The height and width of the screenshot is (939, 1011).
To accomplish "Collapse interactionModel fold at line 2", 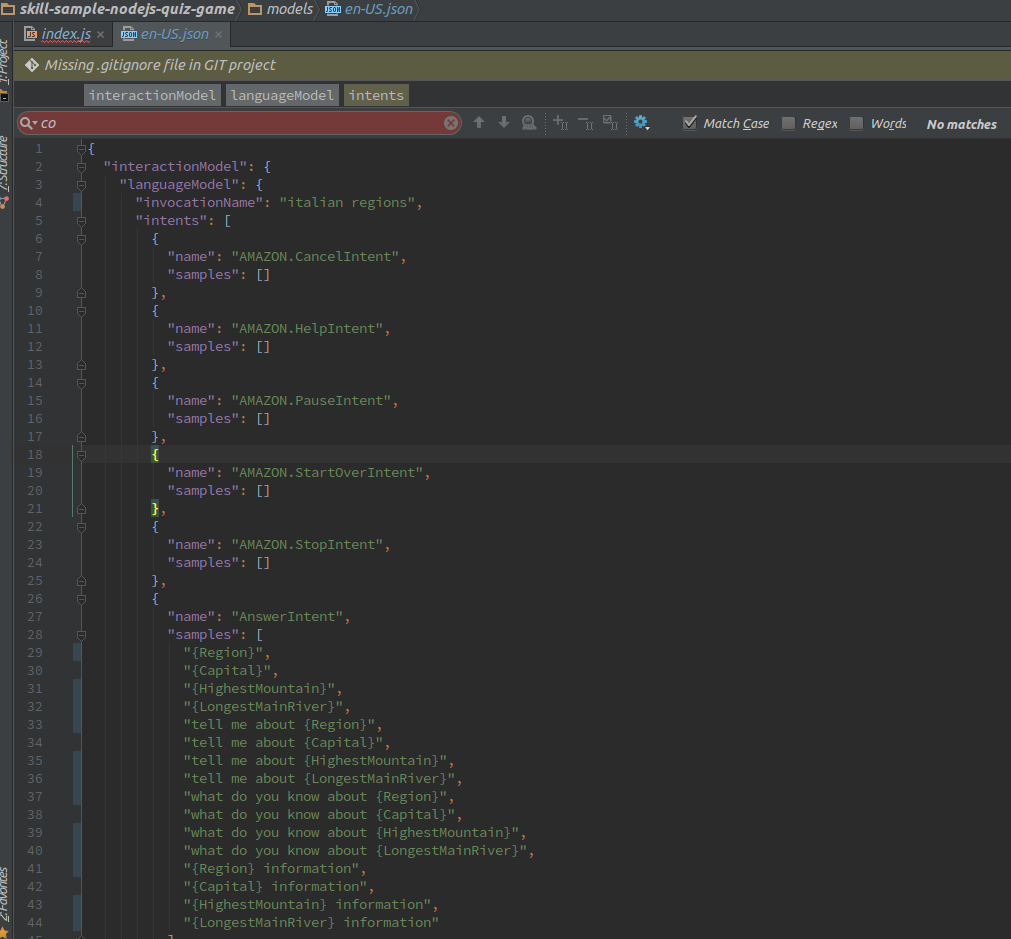I will click(x=81, y=167).
